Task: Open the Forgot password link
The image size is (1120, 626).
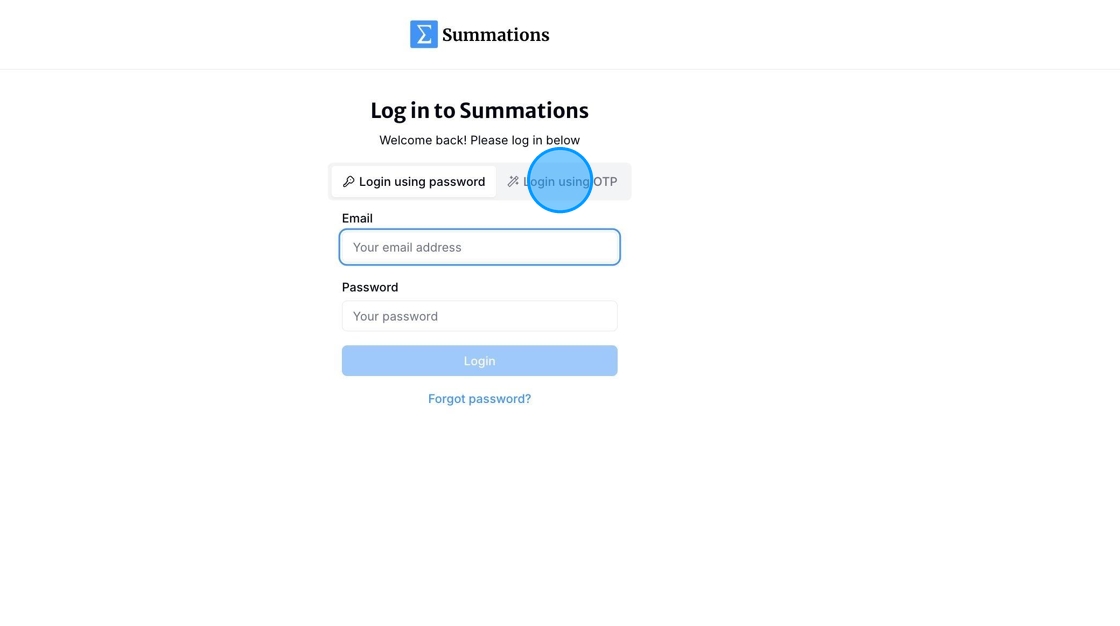Action: tap(479, 399)
